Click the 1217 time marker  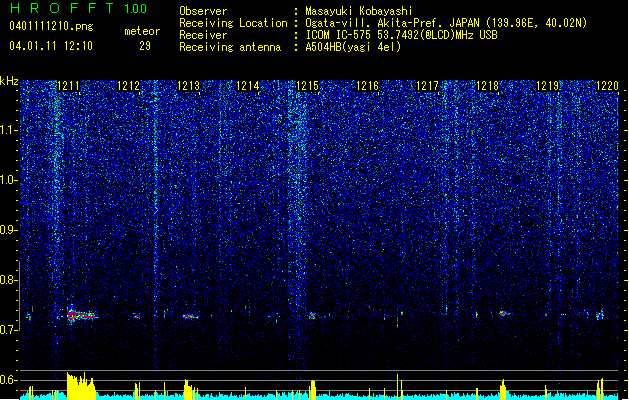click(428, 86)
